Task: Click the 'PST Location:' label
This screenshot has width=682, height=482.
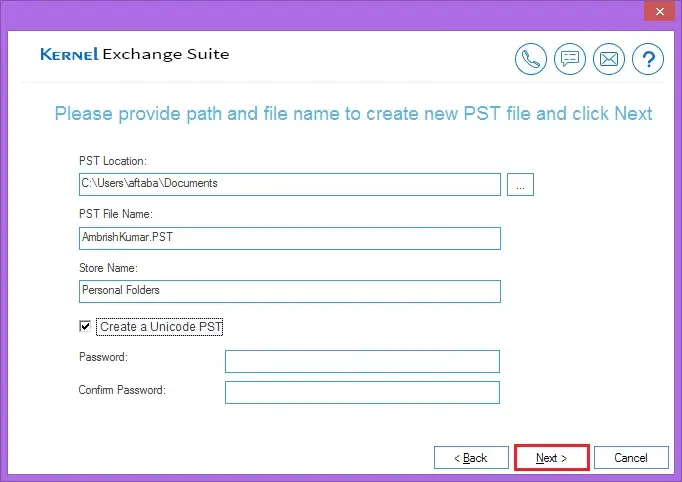Action: click(x=113, y=161)
